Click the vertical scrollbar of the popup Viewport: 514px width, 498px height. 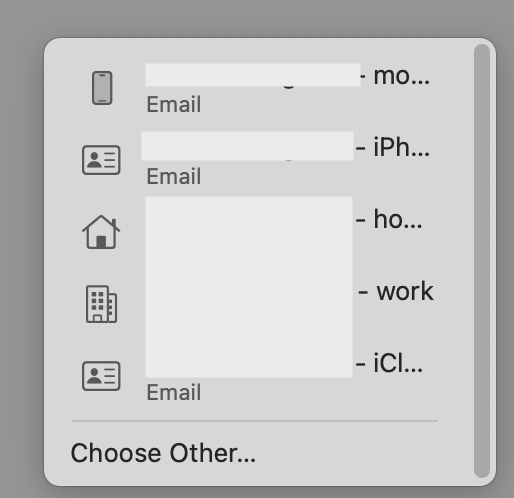click(x=482, y=261)
